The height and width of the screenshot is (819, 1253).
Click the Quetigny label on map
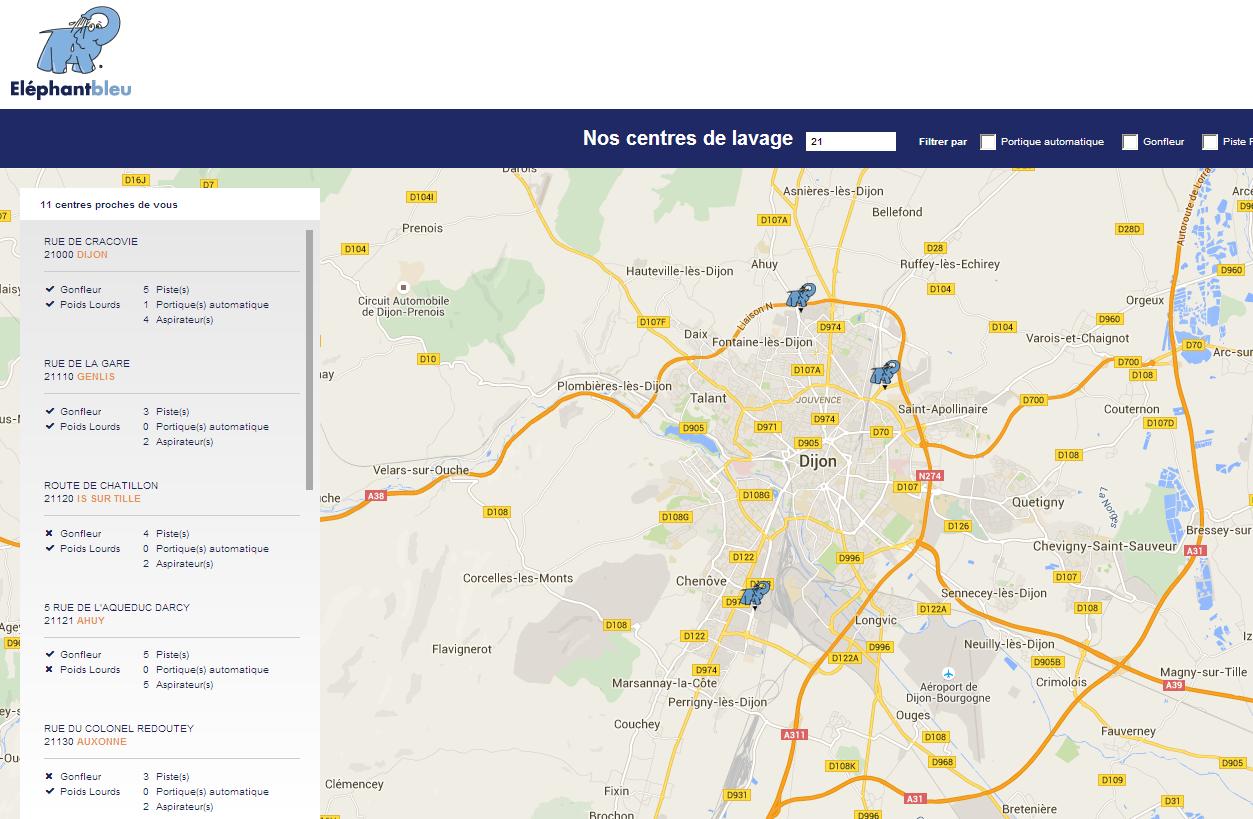click(x=1038, y=502)
